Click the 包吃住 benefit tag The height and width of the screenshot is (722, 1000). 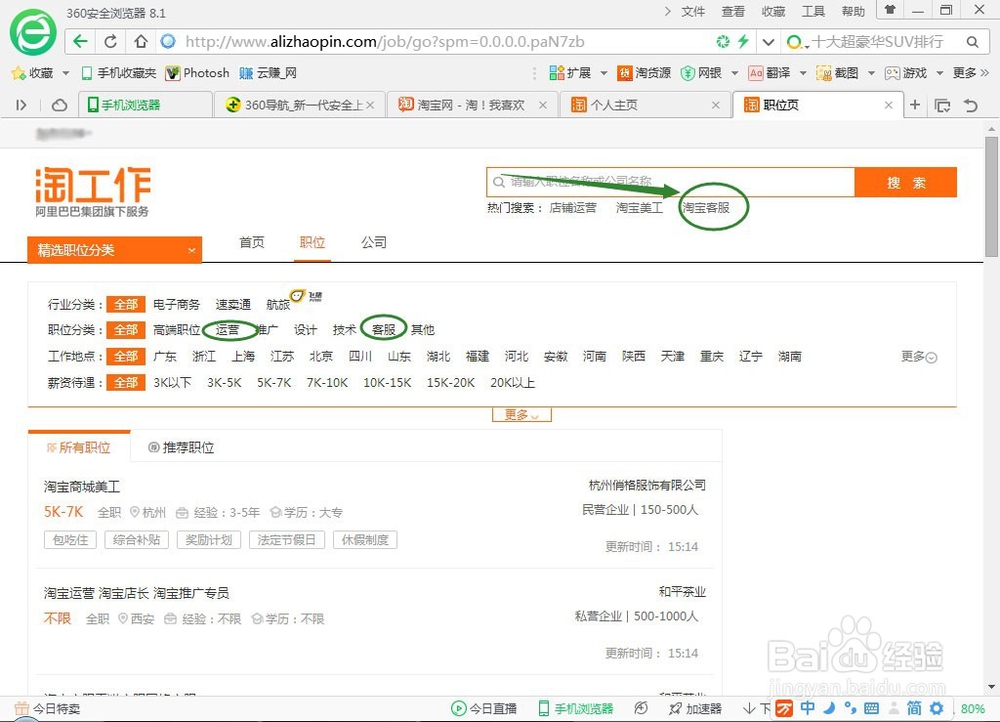tap(70, 540)
